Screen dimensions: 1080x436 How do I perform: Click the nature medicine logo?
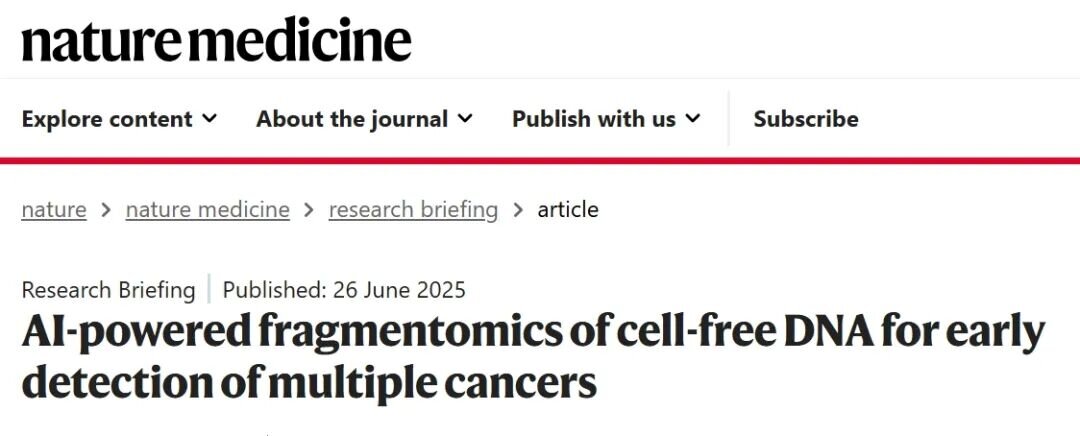[216, 39]
